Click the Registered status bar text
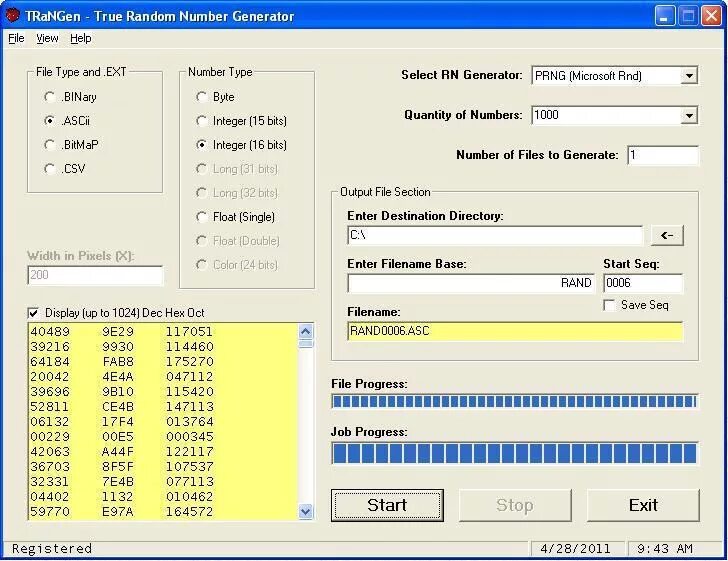728x561 pixels. [52, 549]
